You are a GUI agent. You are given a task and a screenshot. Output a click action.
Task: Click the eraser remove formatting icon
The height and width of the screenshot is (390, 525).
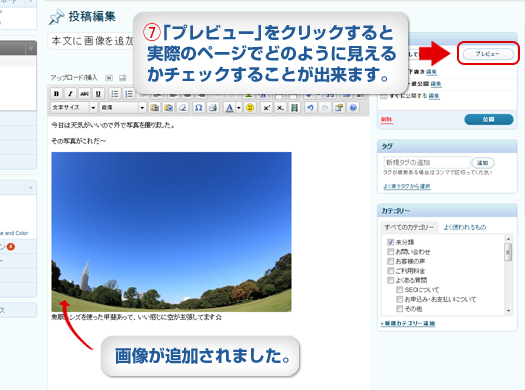[x=182, y=108]
